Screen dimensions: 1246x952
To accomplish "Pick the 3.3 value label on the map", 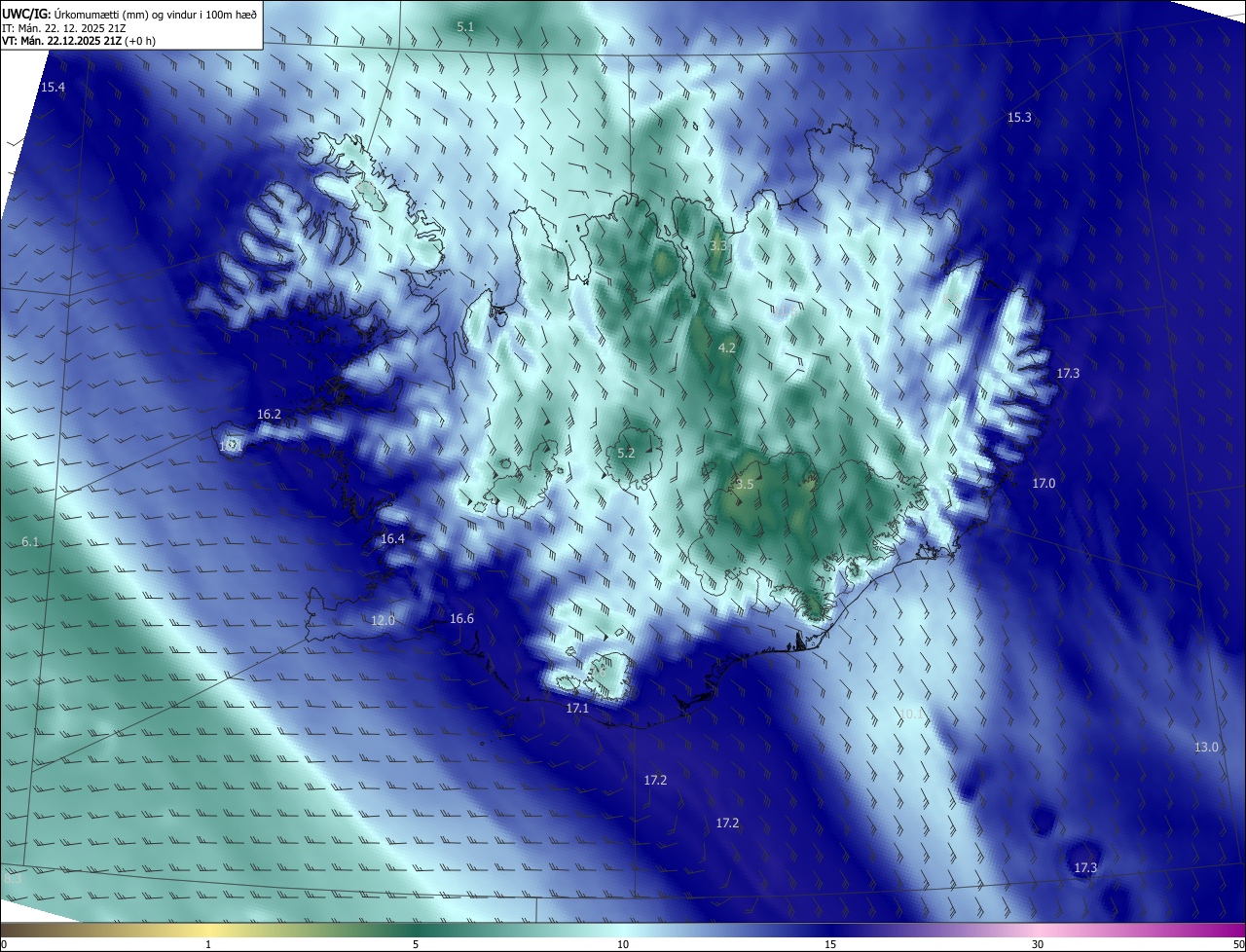I will 717,247.
